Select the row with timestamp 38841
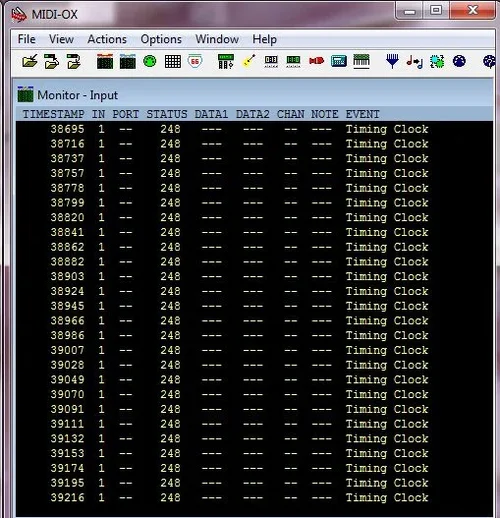The height and width of the screenshot is (518, 500). (x=254, y=232)
